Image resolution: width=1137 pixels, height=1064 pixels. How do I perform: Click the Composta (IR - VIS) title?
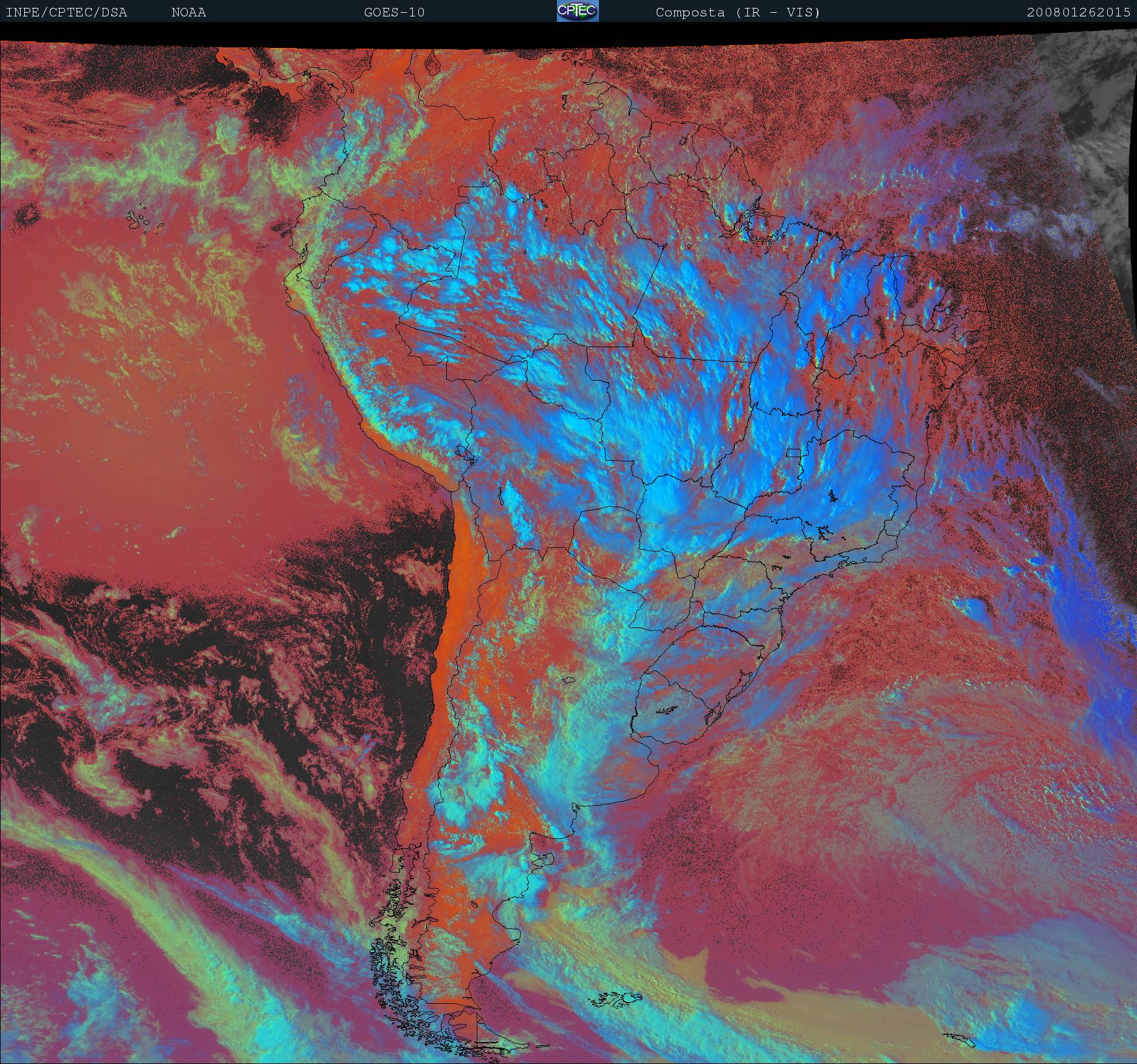(738, 13)
